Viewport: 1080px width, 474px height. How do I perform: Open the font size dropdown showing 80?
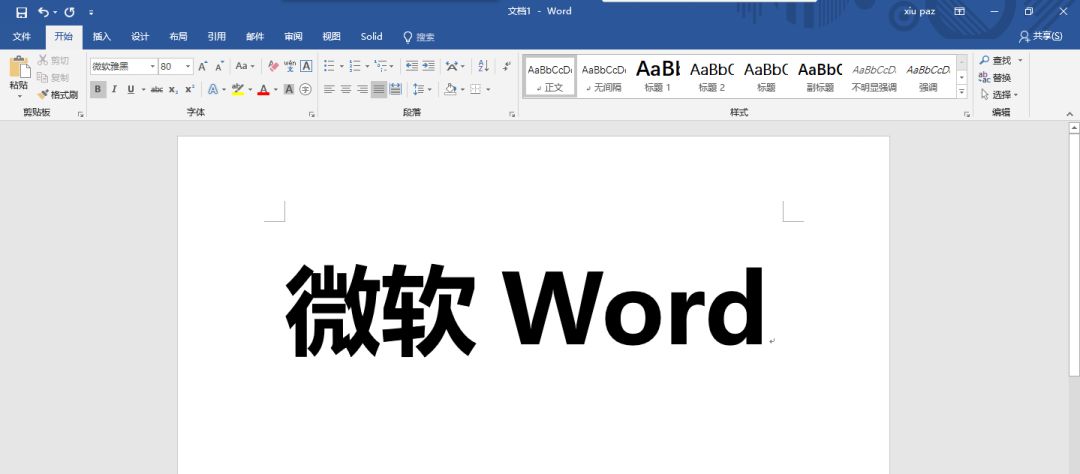click(188, 67)
